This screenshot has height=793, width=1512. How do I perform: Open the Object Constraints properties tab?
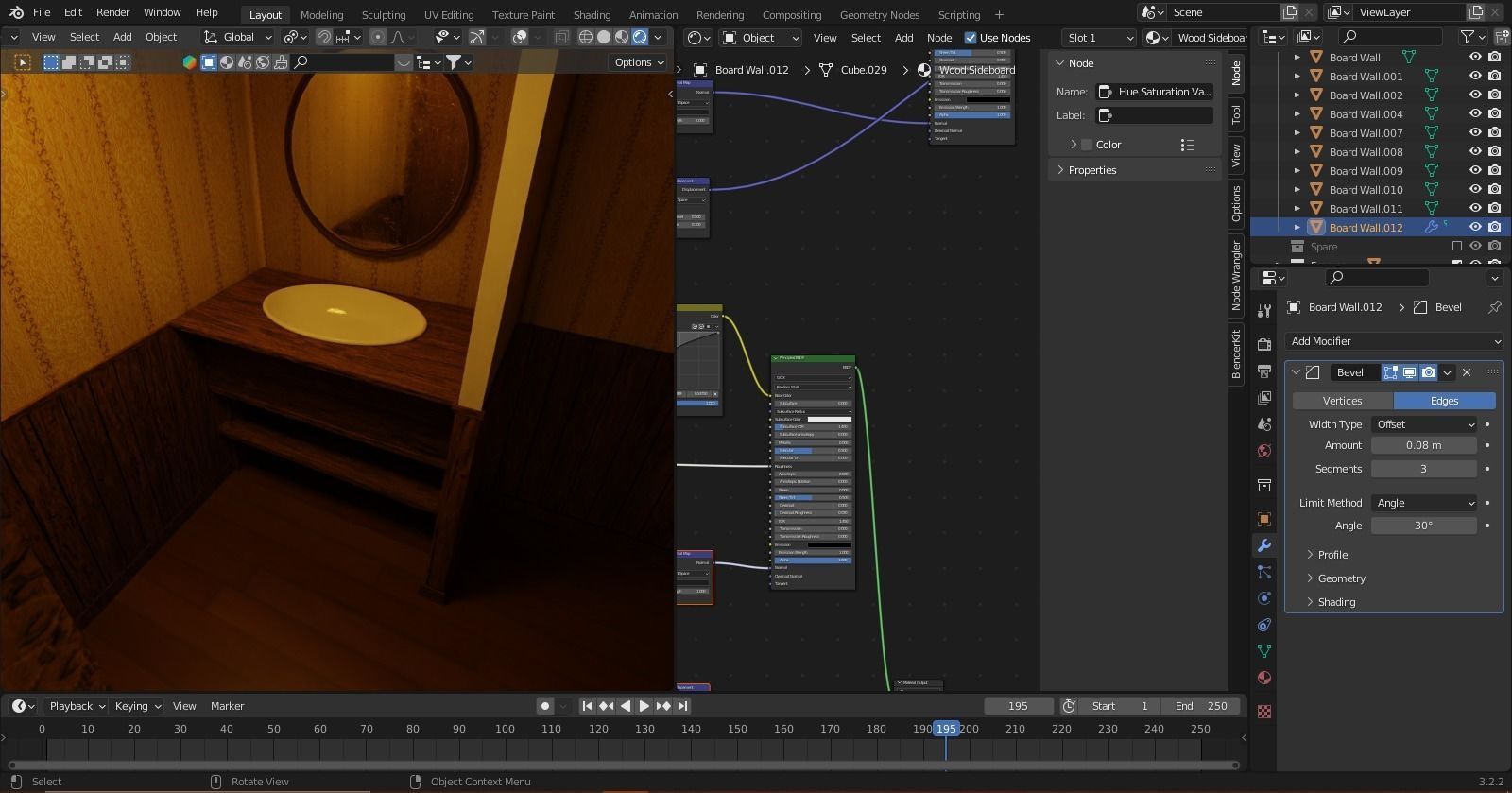click(x=1264, y=625)
